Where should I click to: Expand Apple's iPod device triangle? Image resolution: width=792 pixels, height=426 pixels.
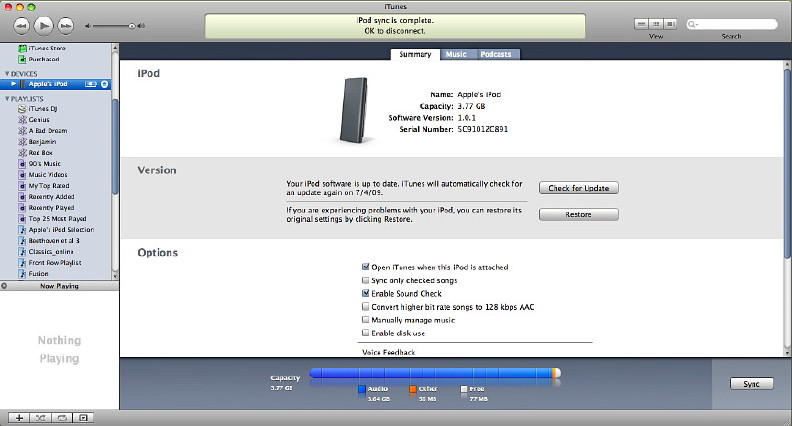pyautogui.click(x=14, y=84)
